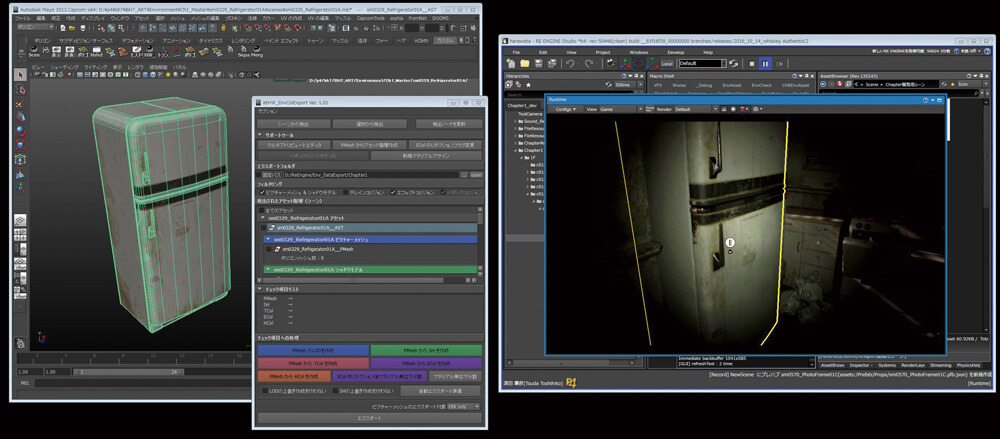Toggle LODの上書き作成を行わない checkbox
This screenshot has width=1000, height=439.
[x=265, y=391]
